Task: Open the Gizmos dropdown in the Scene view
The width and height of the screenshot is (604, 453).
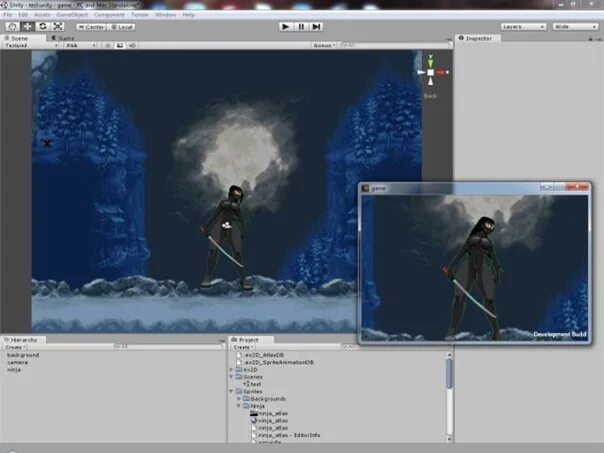Action: coord(324,45)
